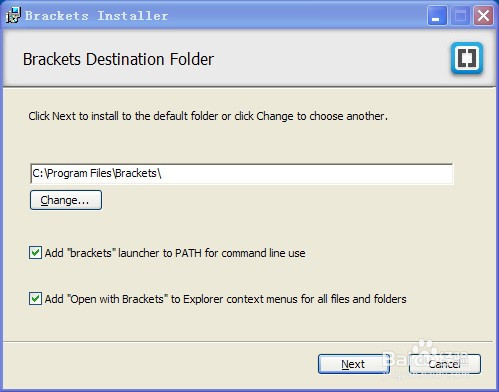
Task: Click "Brackets\" at the end of the path
Action: coord(138,173)
